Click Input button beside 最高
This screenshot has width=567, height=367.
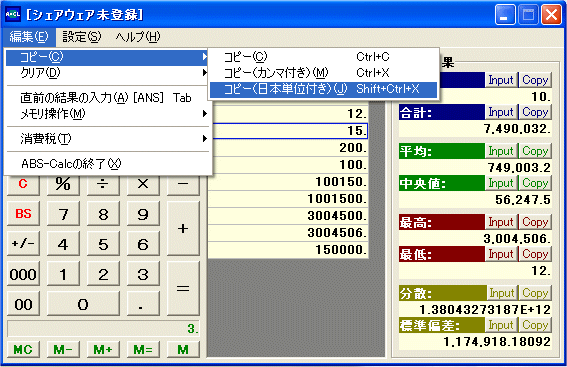tap(501, 222)
